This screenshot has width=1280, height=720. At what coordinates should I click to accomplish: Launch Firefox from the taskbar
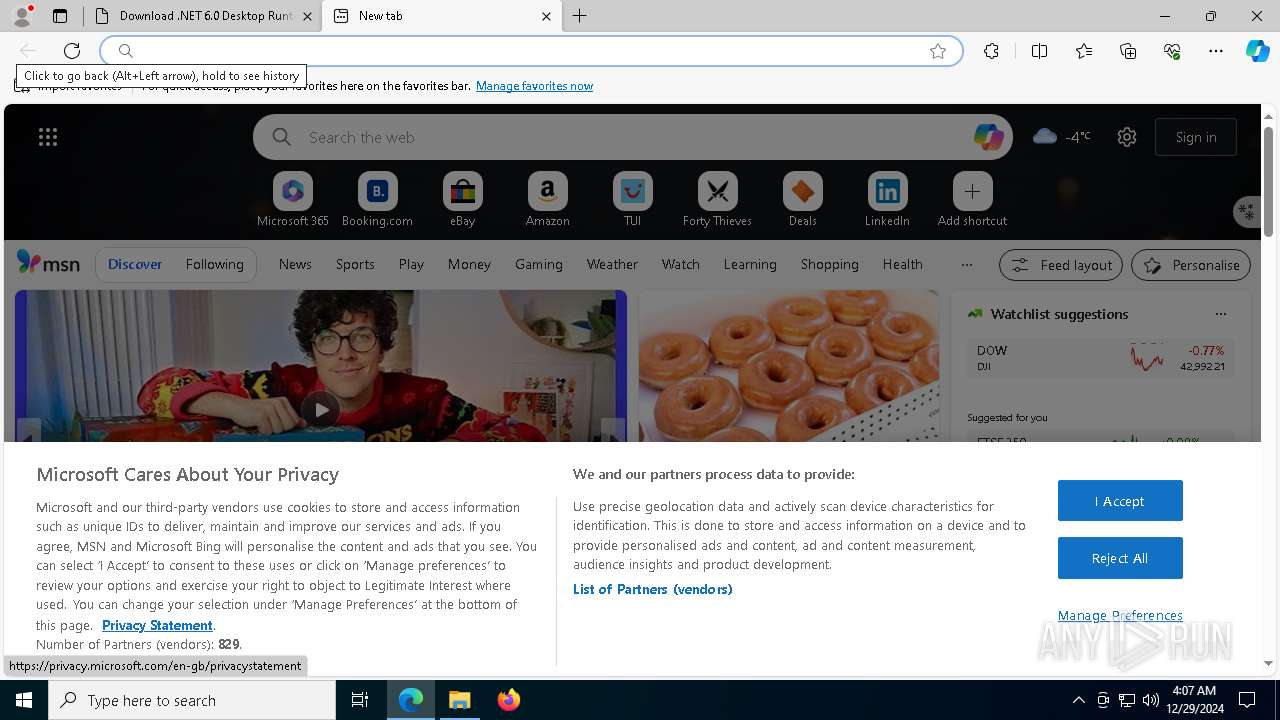click(509, 700)
